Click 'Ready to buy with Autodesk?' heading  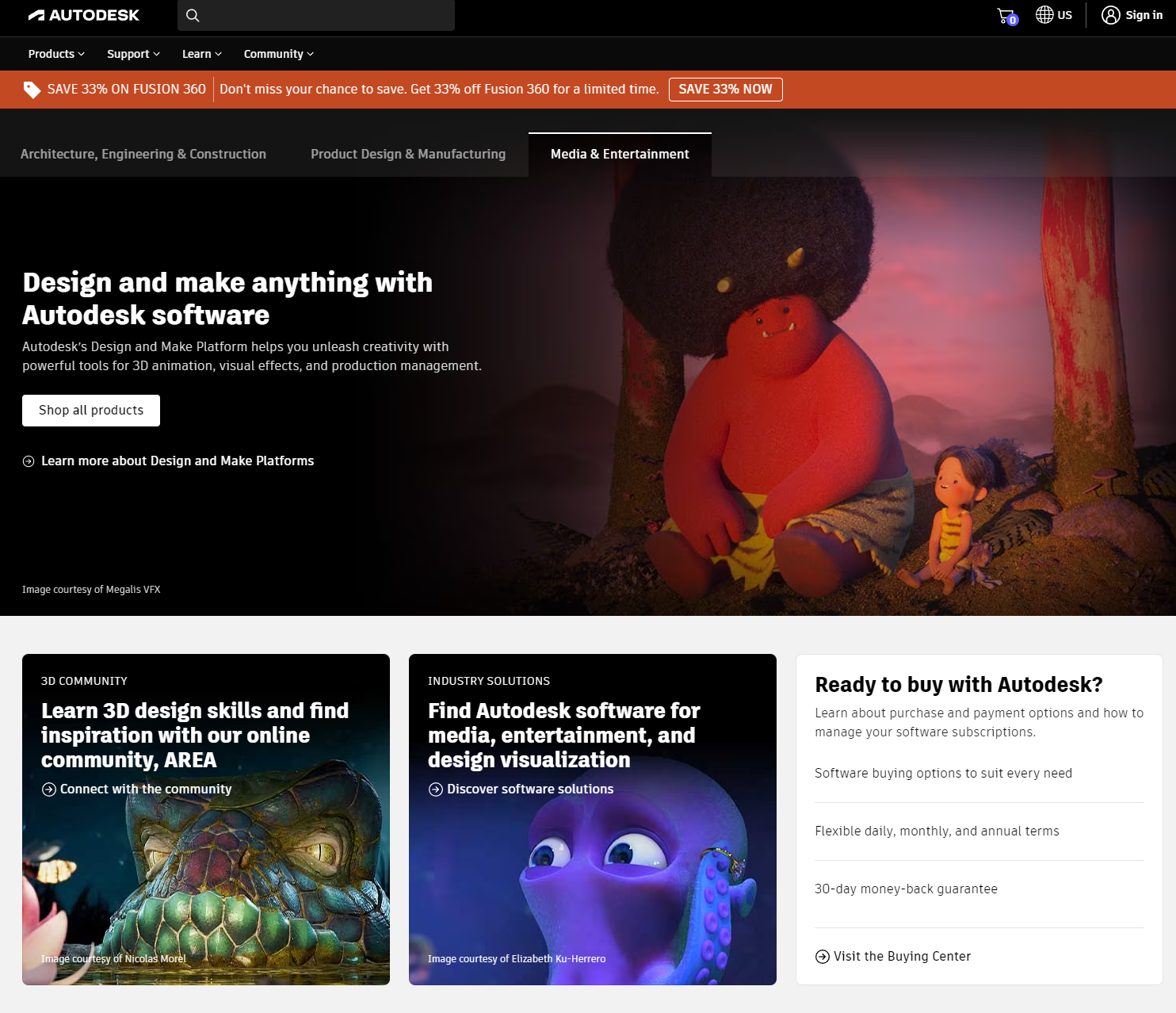(959, 685)
